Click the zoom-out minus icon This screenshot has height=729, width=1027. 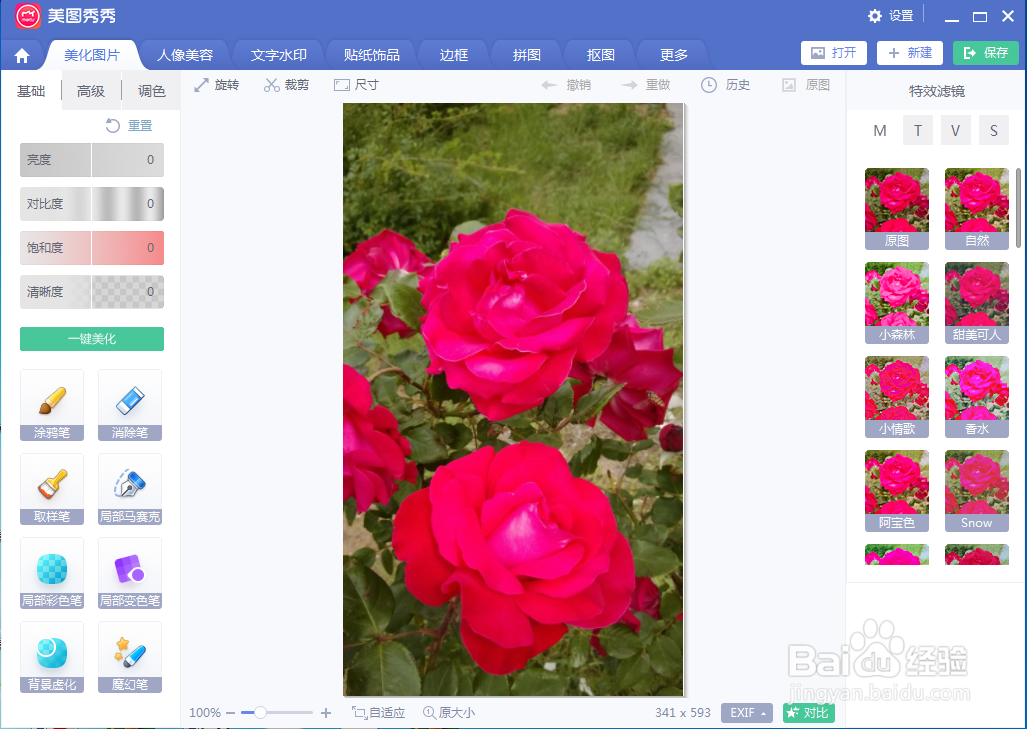tap(231, 713)
